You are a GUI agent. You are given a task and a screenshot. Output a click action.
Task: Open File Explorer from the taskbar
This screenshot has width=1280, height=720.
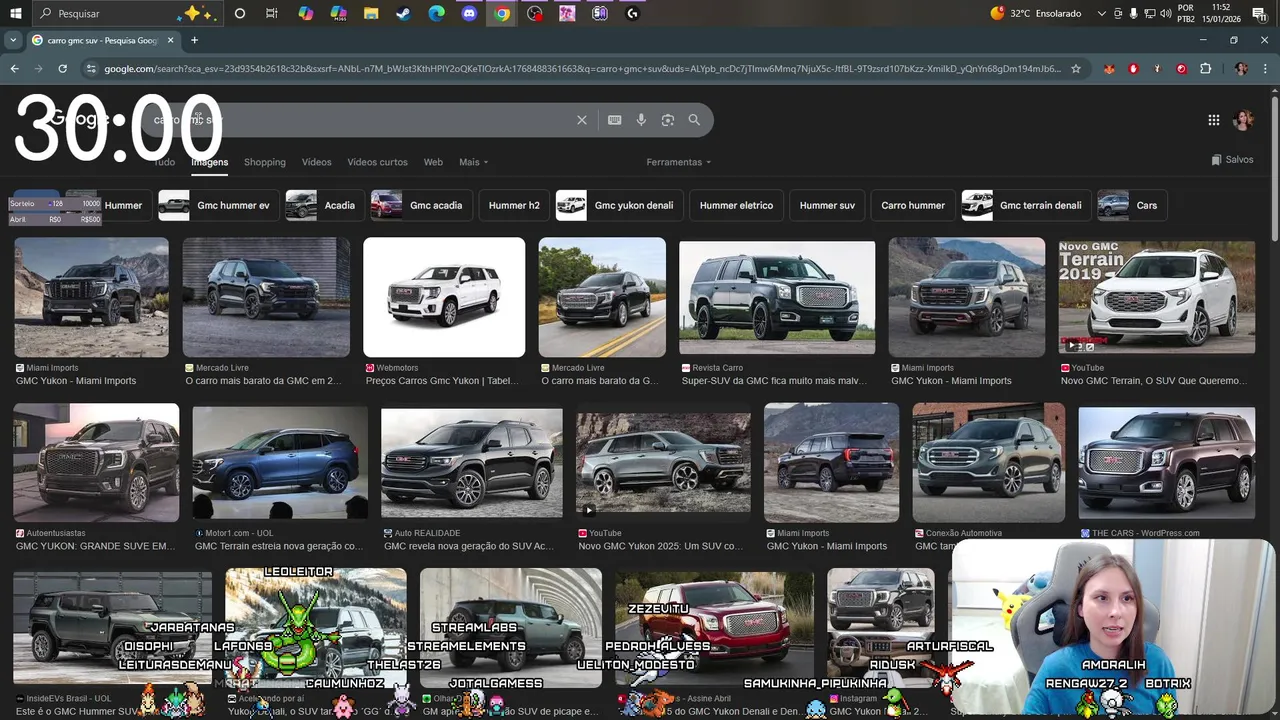[x=371, y=14]
